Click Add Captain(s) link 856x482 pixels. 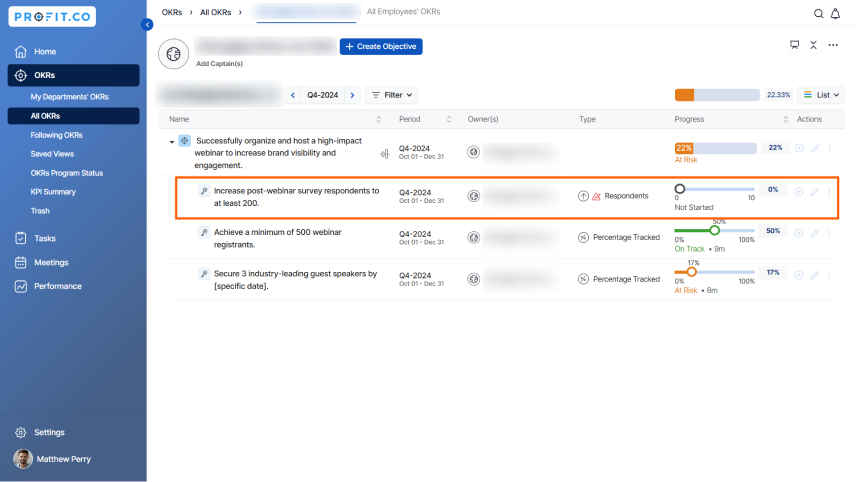pos(219,64)
